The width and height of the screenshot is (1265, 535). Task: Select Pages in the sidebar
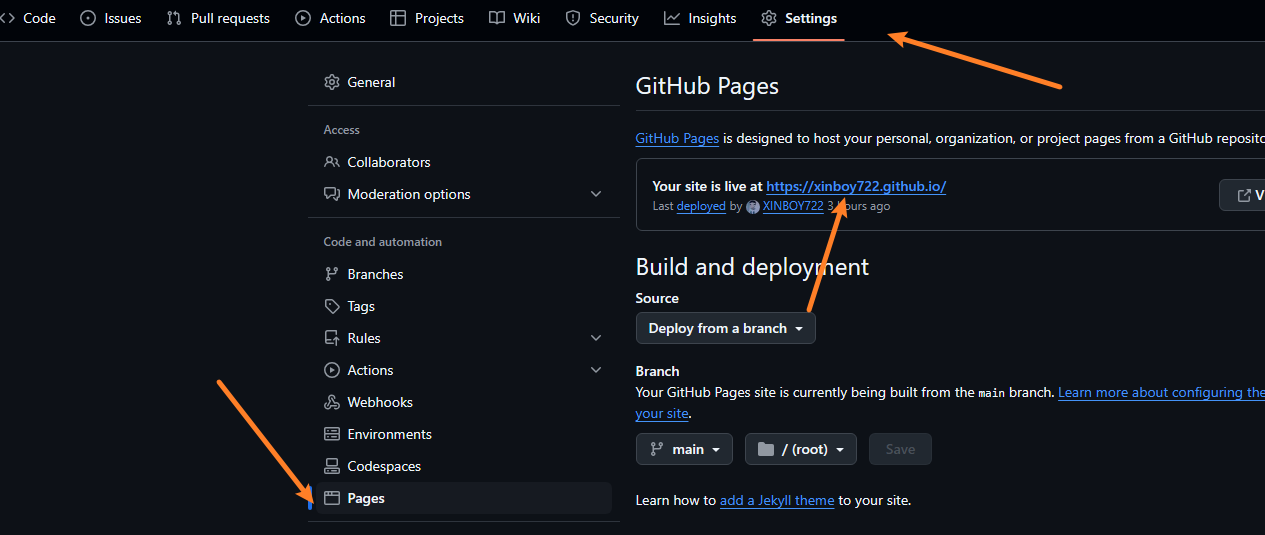(x=463, y=498)
